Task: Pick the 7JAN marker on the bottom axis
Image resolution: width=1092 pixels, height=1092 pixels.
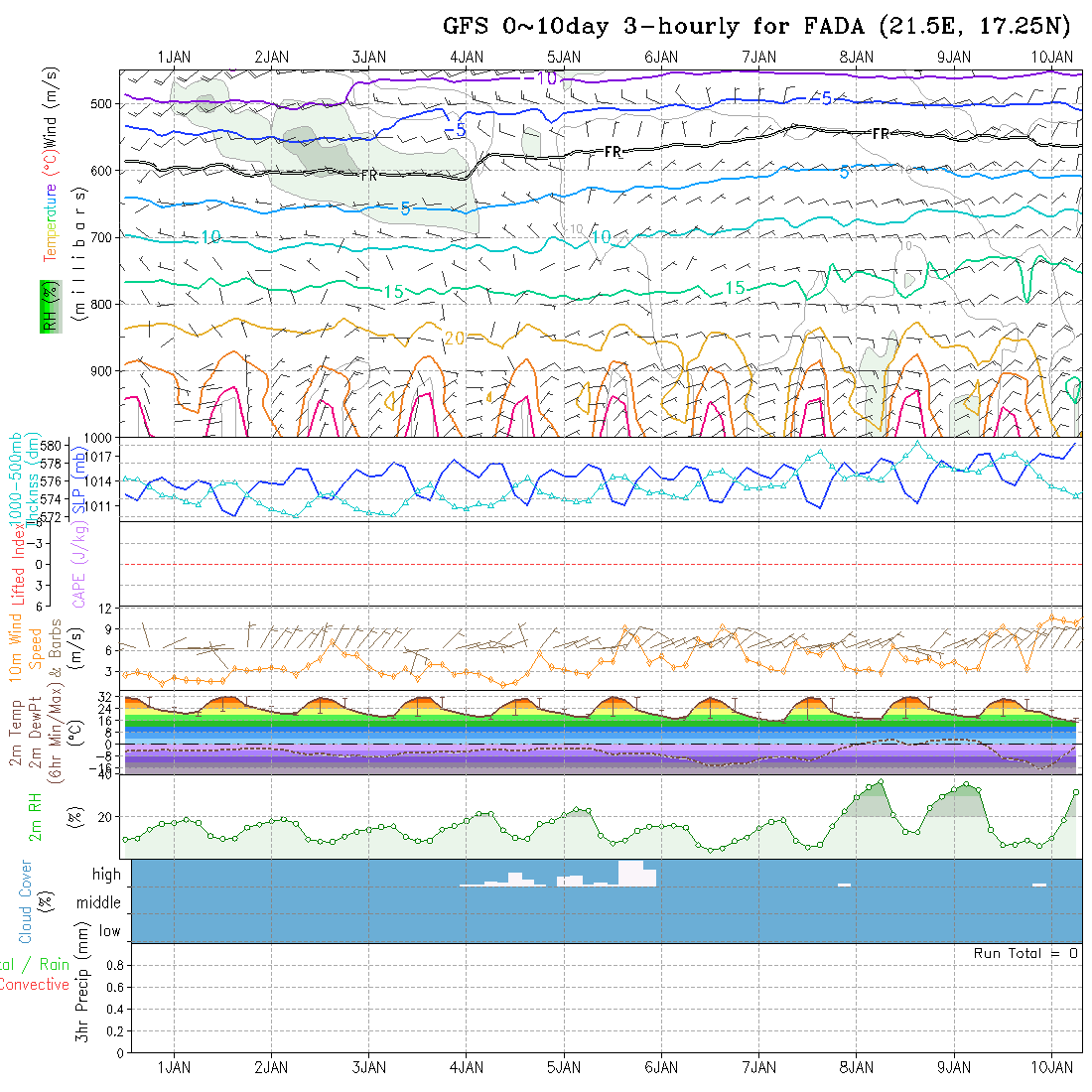Action: click(x=758, y=1067)
